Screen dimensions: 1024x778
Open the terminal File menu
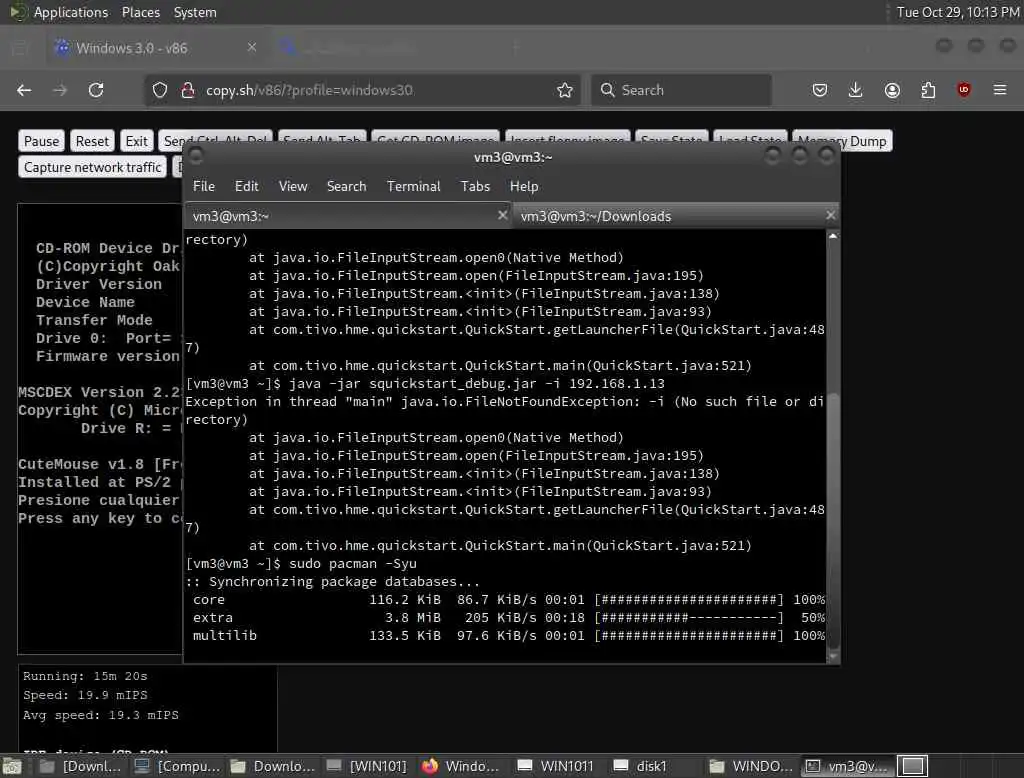coord(204,186)
